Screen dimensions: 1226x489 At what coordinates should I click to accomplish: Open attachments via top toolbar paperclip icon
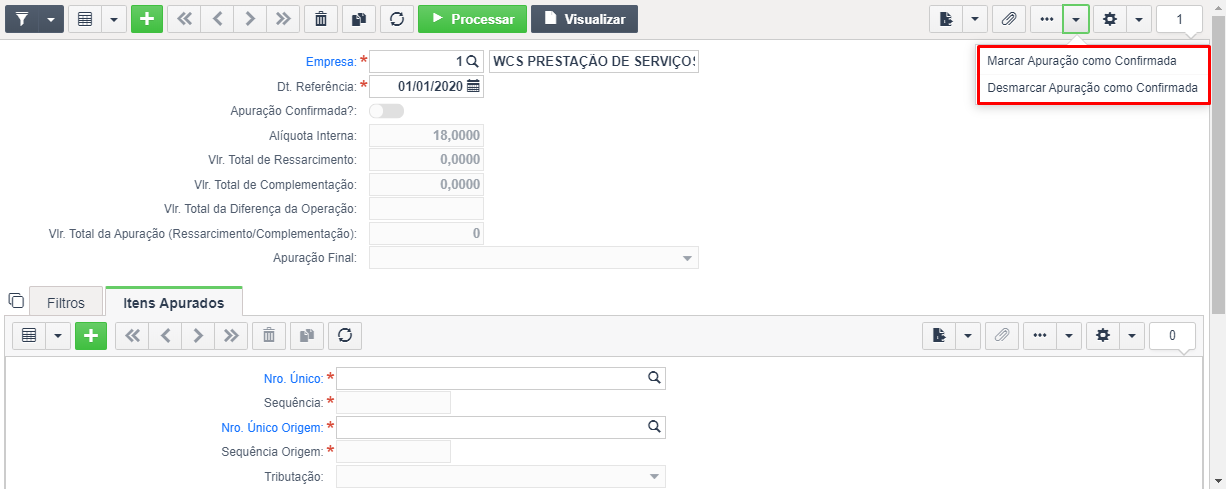point(1009,19)
